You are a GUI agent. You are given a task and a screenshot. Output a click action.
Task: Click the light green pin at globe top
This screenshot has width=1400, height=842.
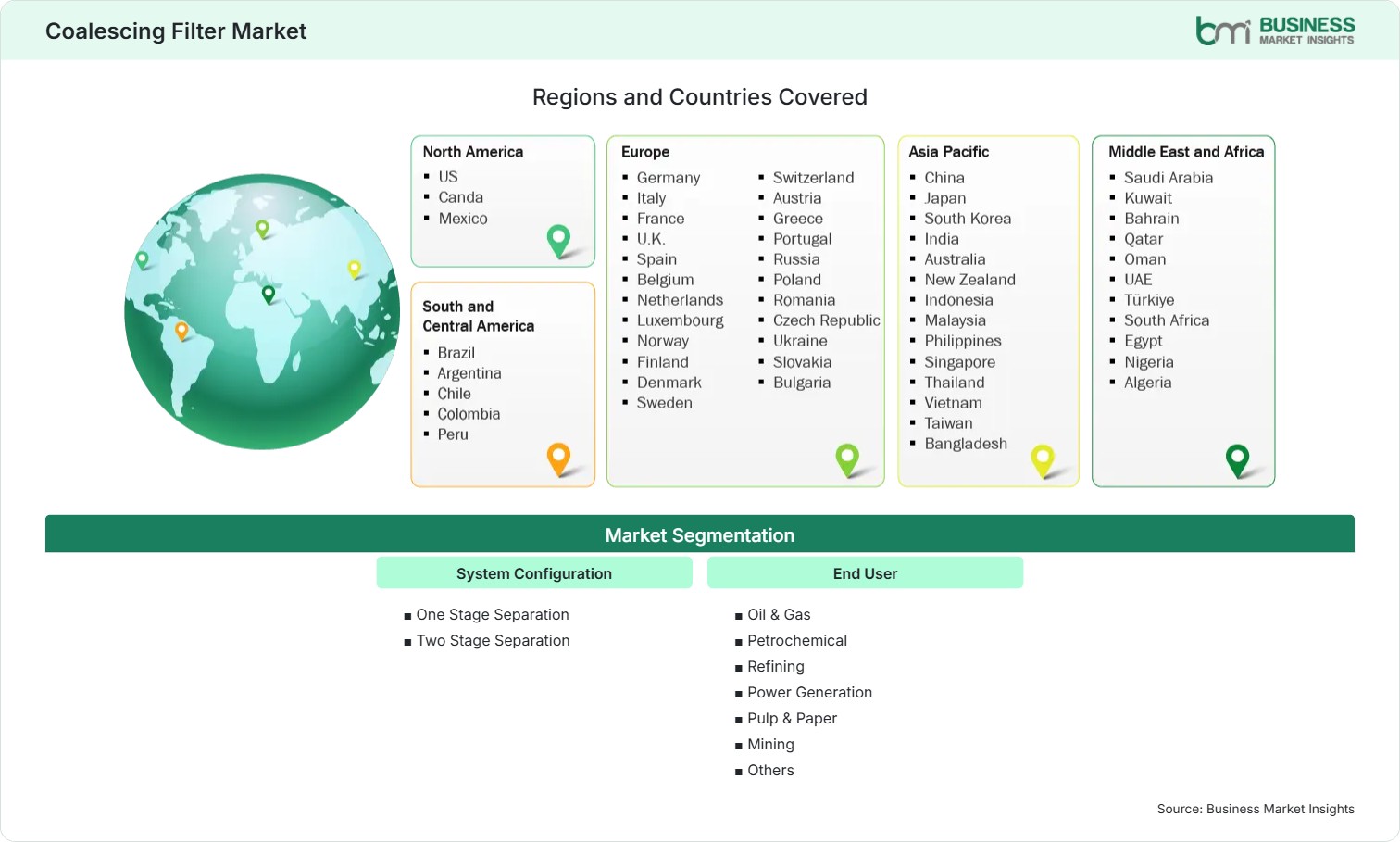(262, 229)
